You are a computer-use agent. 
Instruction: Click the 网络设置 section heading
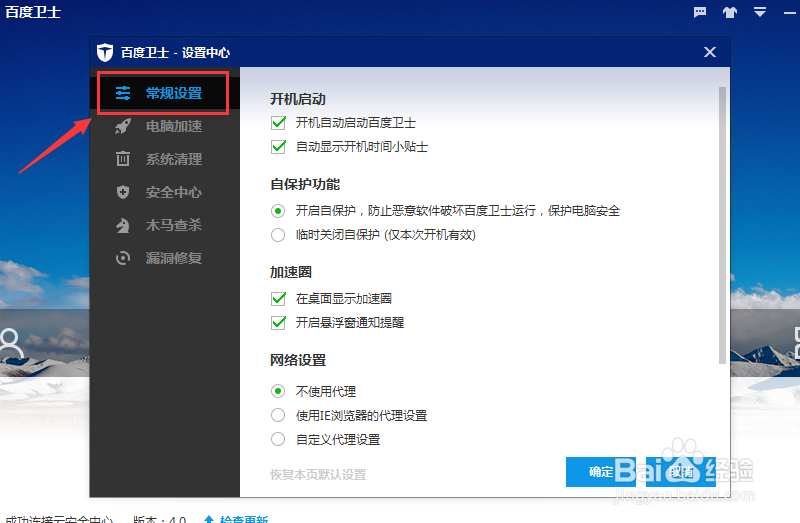coord(298,360)
